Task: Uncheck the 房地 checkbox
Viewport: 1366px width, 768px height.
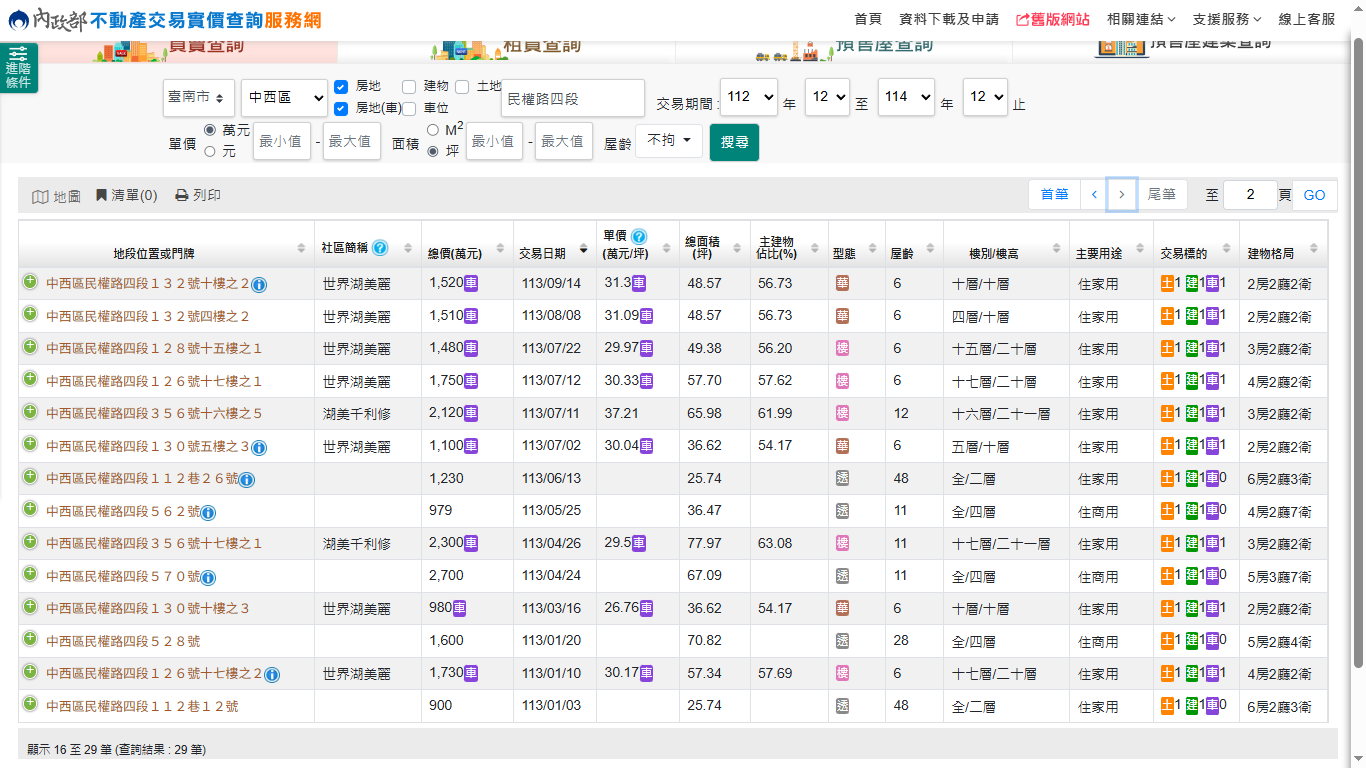Action: pos(341,87)
